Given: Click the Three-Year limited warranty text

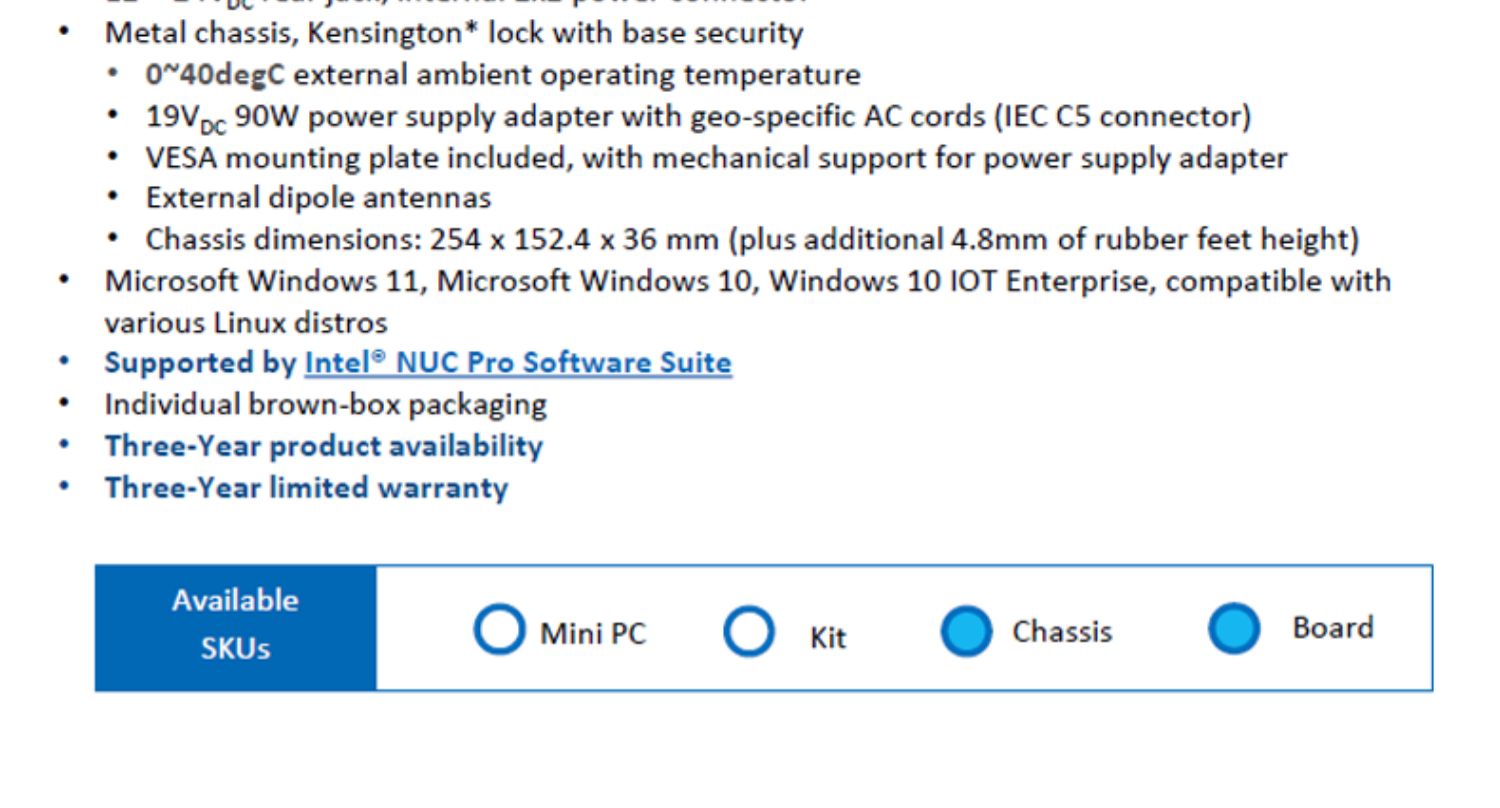Looking at the screenshot, I should pyautogui.click(x=306, y=488).
